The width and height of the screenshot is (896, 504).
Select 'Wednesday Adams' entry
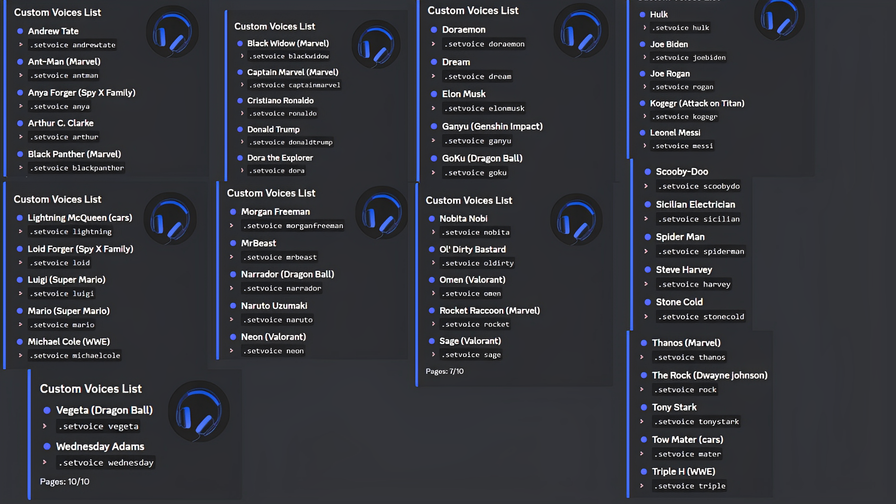click(x=100, y=446)
